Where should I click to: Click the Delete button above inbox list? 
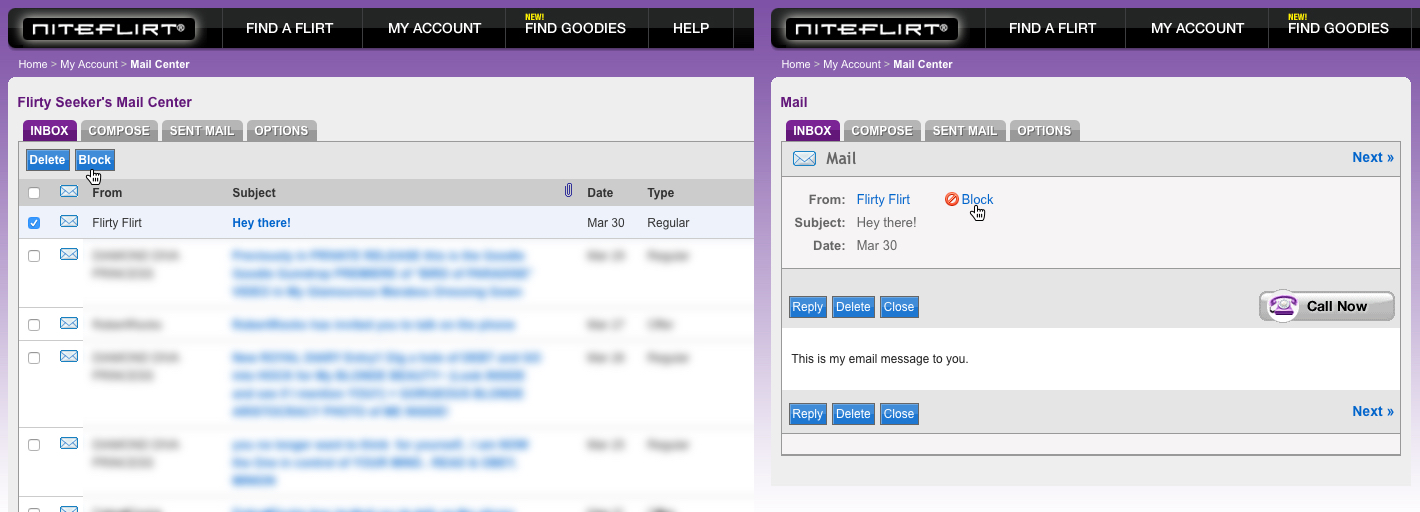(x=47, y=160)
